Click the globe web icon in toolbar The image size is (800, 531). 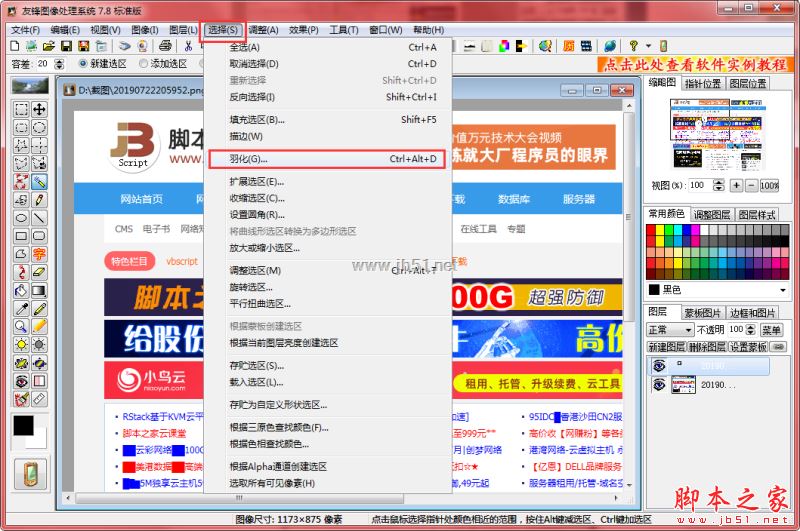coord(610,46)
